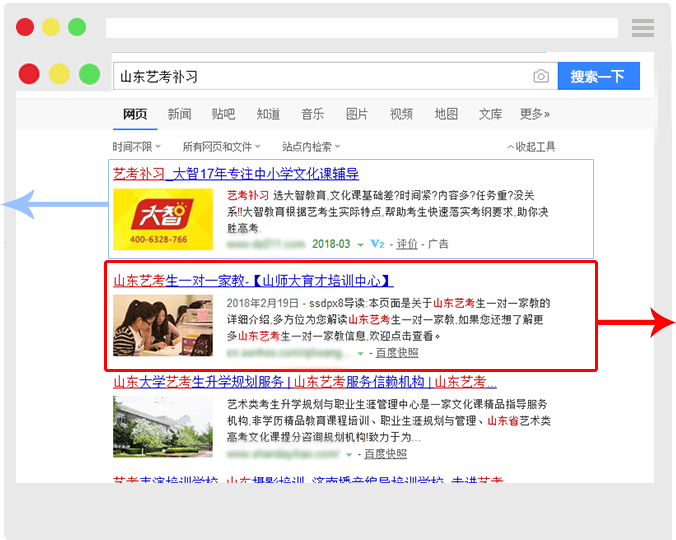Image resolution: width=676 pixels, height=540 pixels.
Task: Open the 山东大学艺考生升学规划服务 result link
Action: click(305, 382)
